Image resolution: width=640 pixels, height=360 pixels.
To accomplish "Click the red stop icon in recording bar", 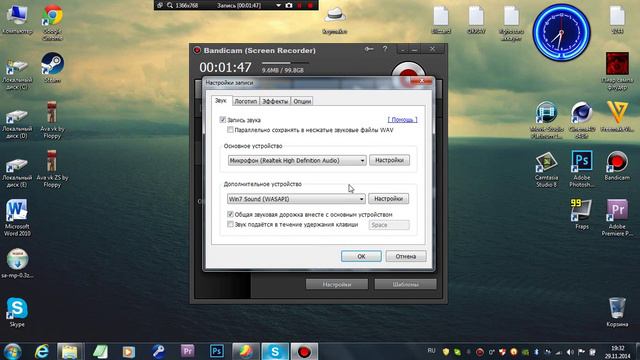I will point(310,5).
